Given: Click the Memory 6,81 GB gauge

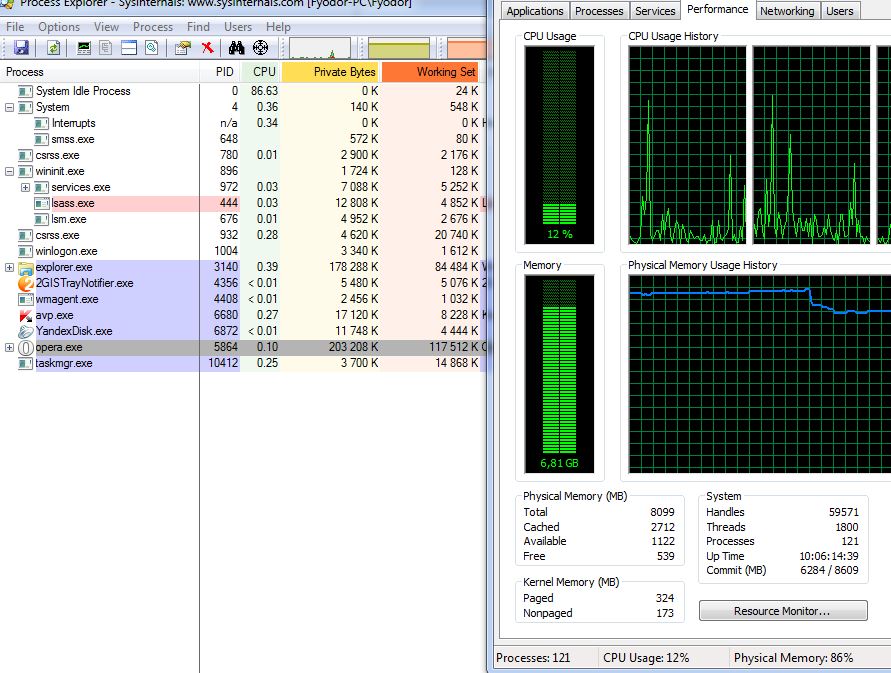Looking at the screenshot, I should (559, 374).
